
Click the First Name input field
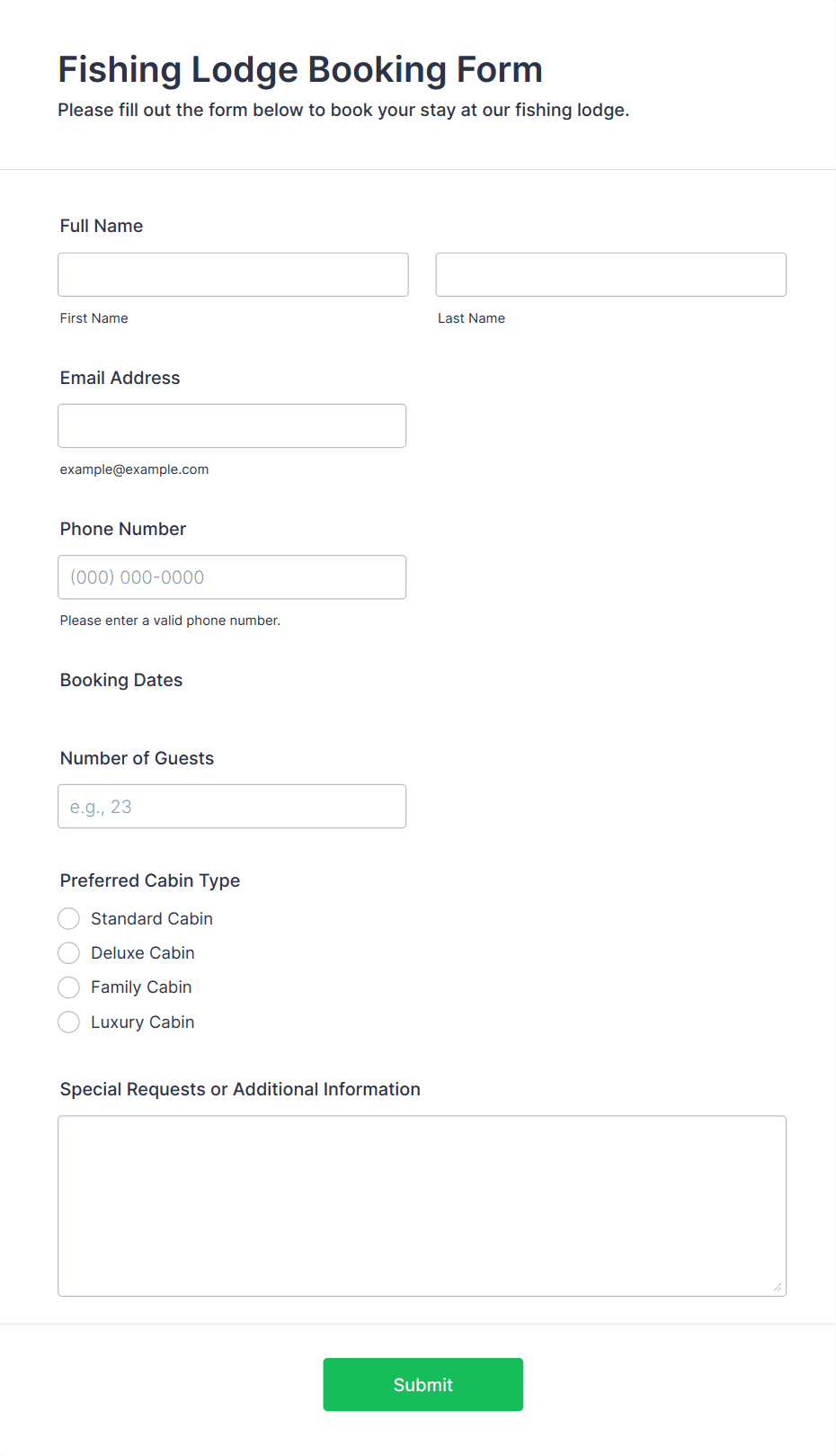233,274
